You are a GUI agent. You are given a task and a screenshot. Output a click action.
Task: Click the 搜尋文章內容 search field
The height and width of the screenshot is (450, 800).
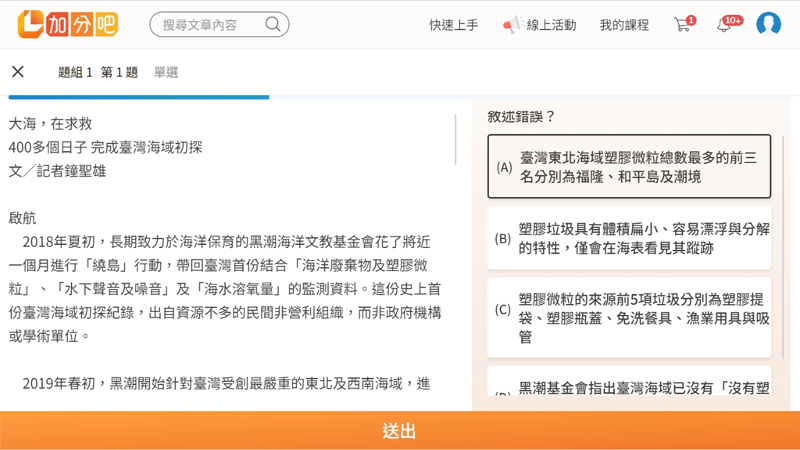coord(205,24)
